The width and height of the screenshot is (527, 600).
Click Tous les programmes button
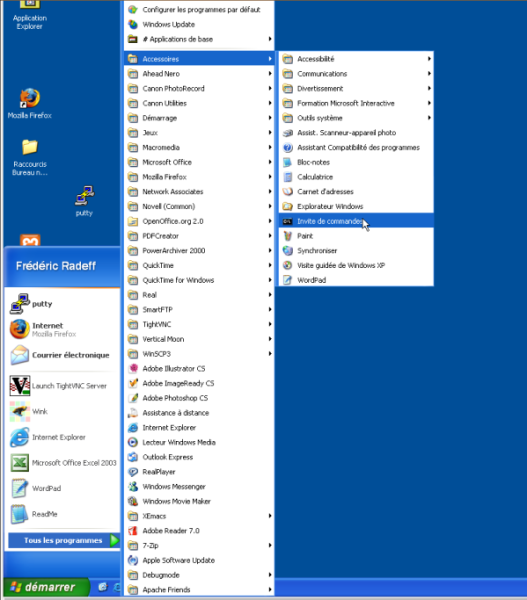tap(64, 540)
